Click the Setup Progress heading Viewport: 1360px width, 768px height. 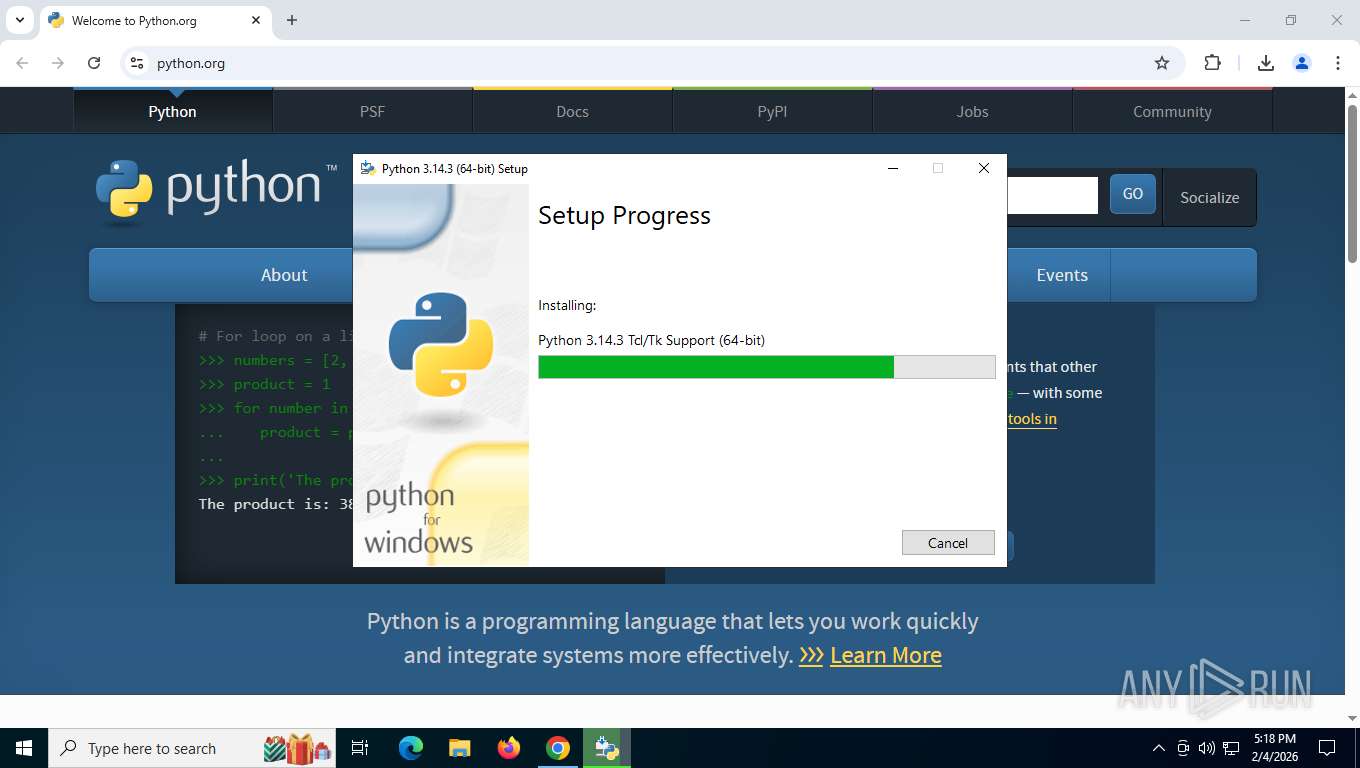click(624, 215)
